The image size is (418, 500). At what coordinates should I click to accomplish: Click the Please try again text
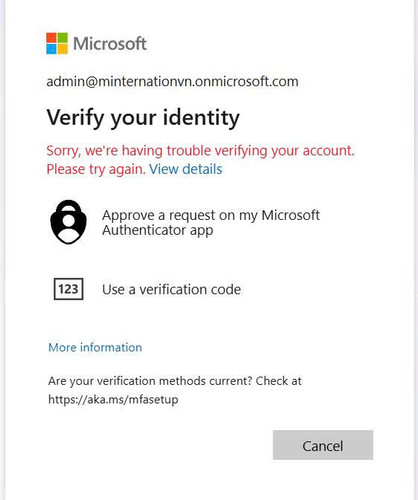click(96, 169)
